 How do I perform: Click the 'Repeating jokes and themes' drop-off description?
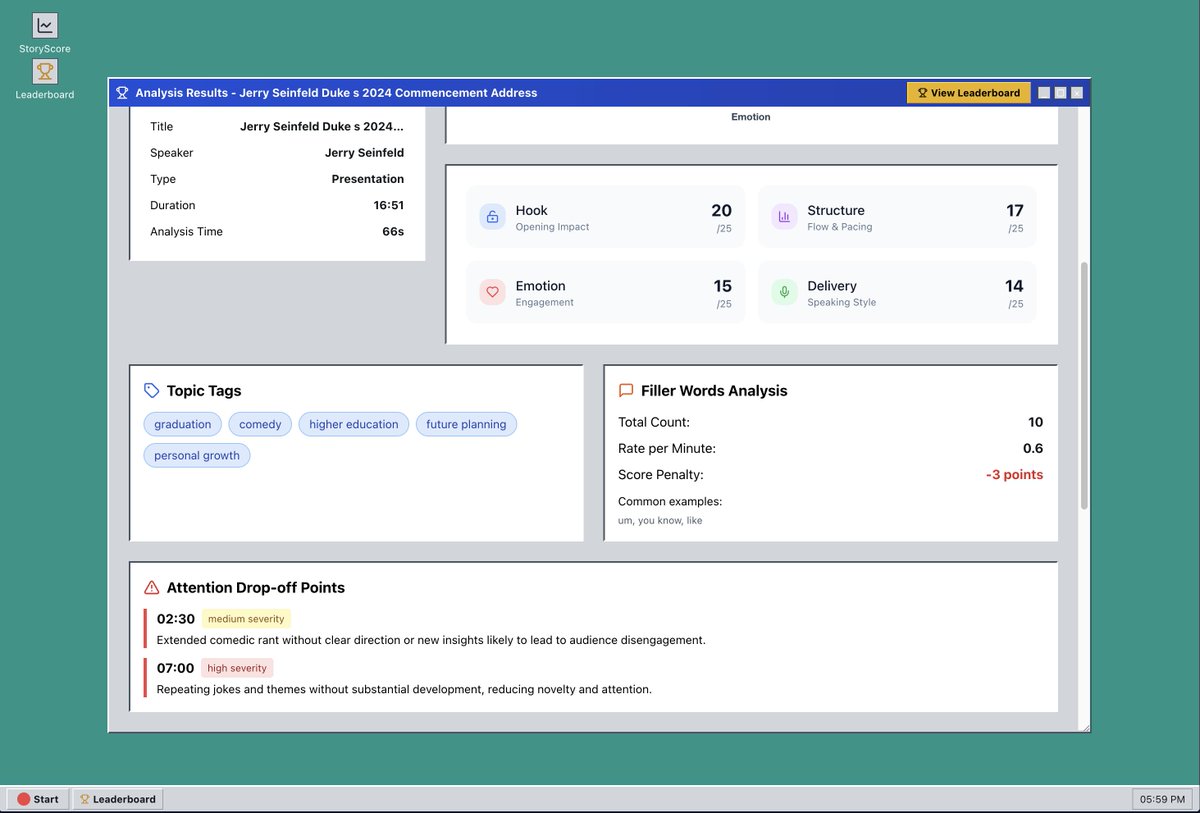point(404,689)
